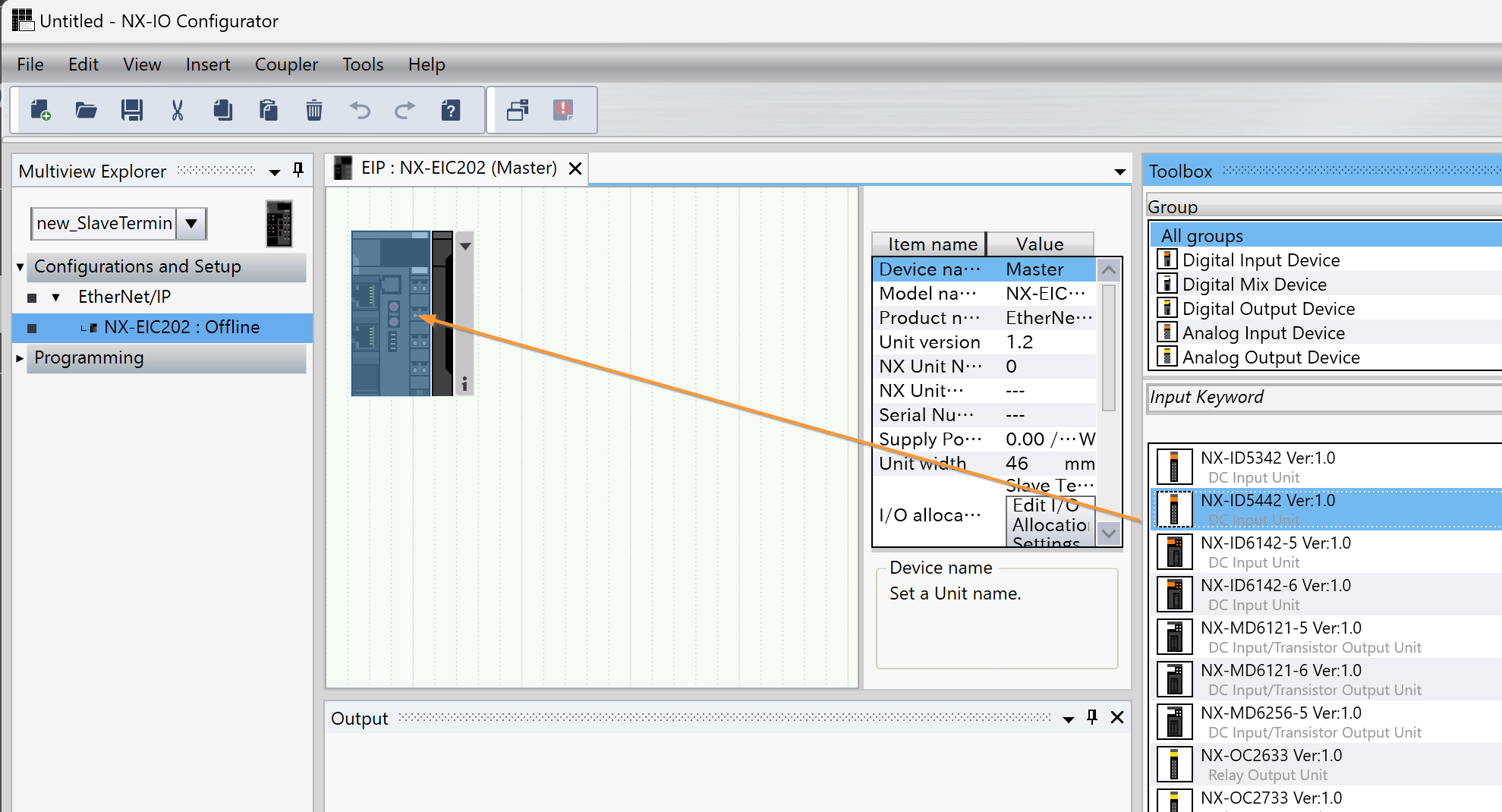
Task: Click the New file toolbar icon
Action: (x=41, y=111)
